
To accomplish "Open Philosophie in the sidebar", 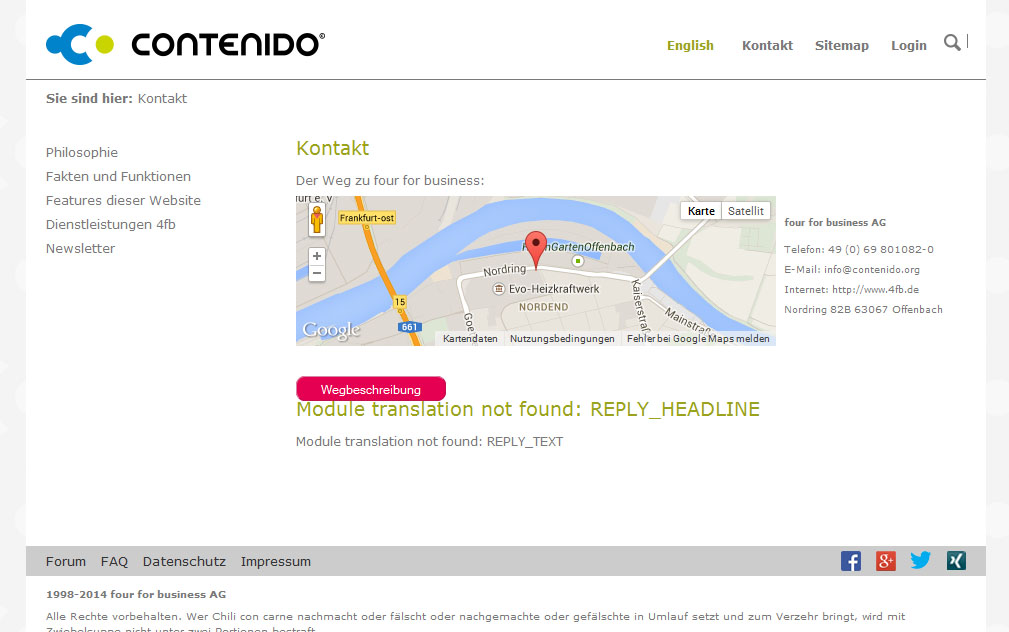I will pyautogui.click(x=82, y=152).
